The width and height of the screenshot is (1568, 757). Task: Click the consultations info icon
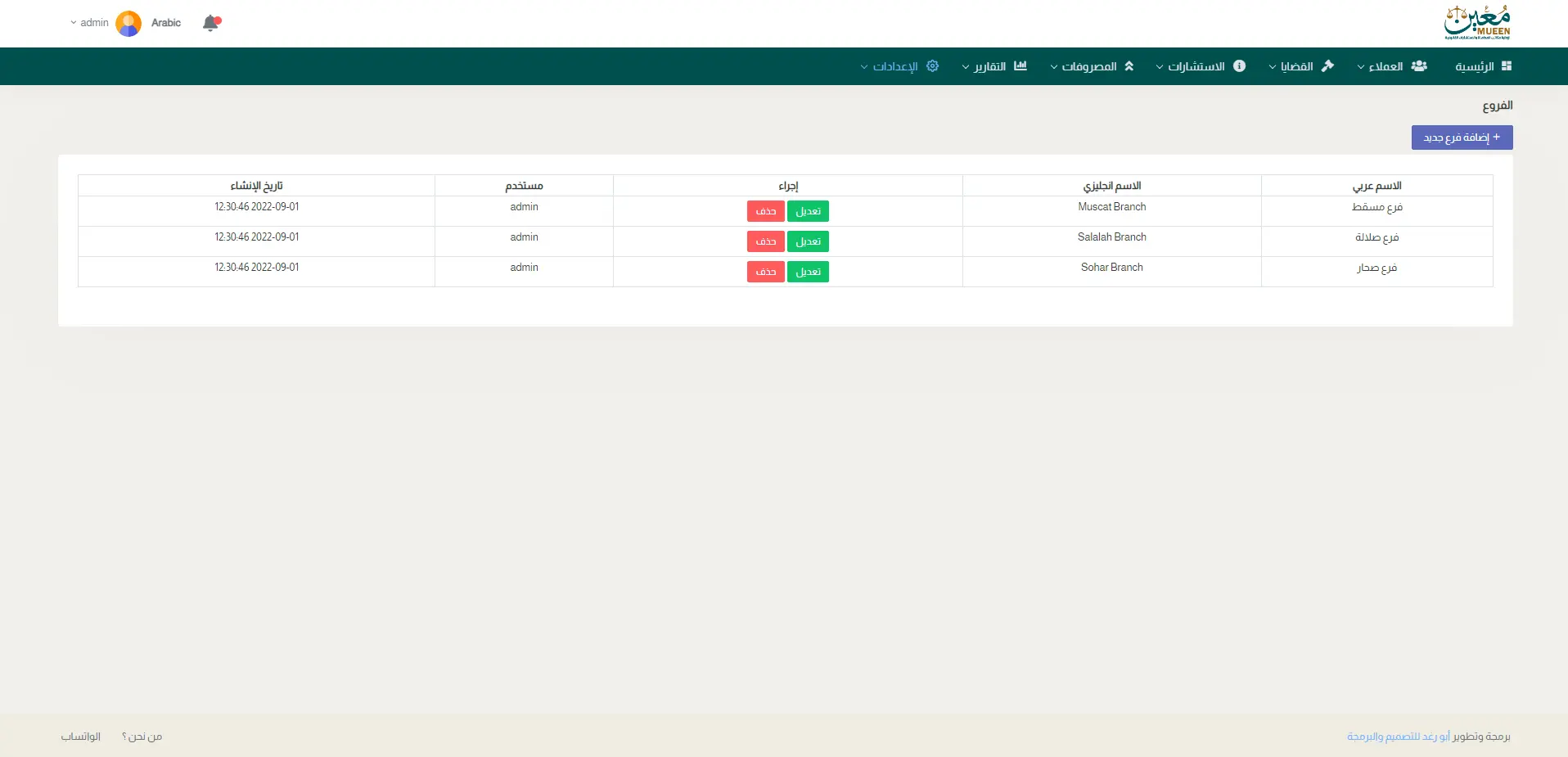coord(1239,66)
